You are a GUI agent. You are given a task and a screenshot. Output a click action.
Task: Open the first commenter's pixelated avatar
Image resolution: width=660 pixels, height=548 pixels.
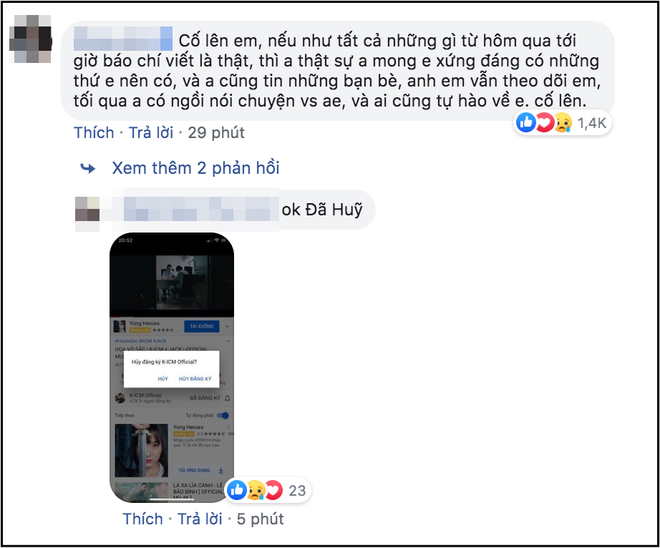pos(30,39)
